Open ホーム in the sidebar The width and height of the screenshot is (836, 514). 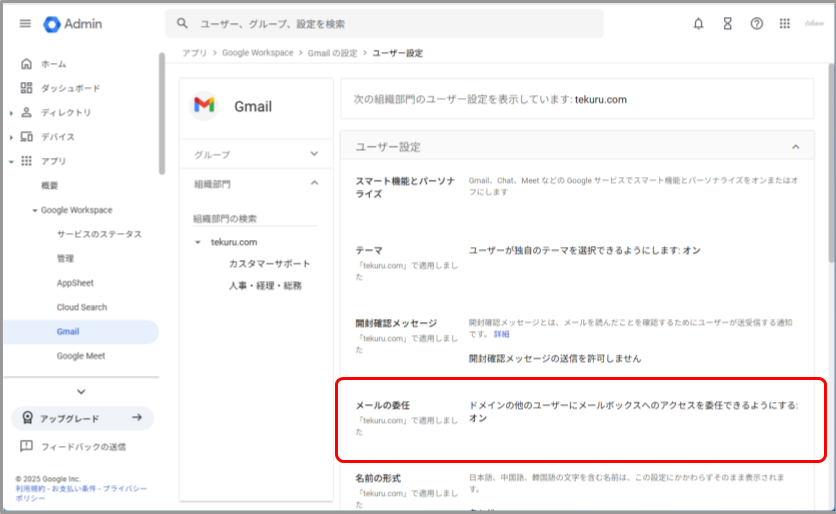pyautogui.click(x=54, y=64)
